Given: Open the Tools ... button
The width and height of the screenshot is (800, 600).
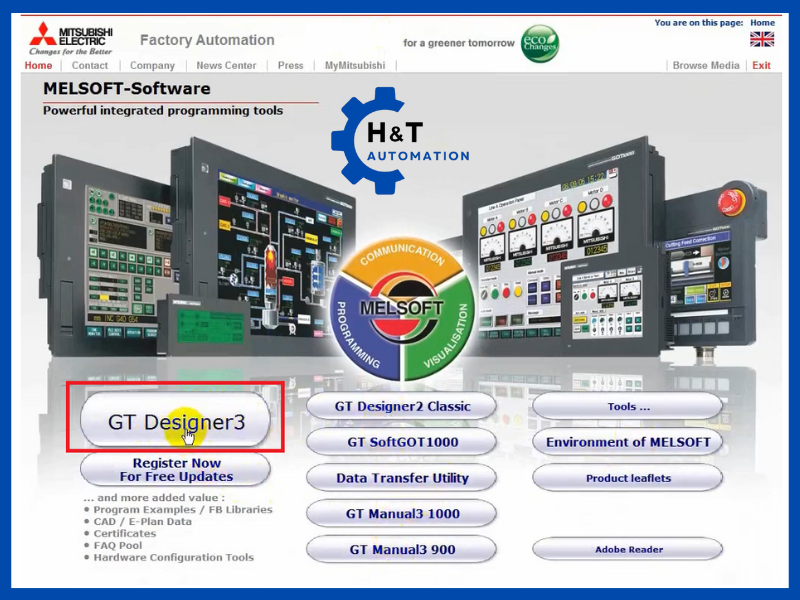Looking at the screenshot, I should click(627, 407).
